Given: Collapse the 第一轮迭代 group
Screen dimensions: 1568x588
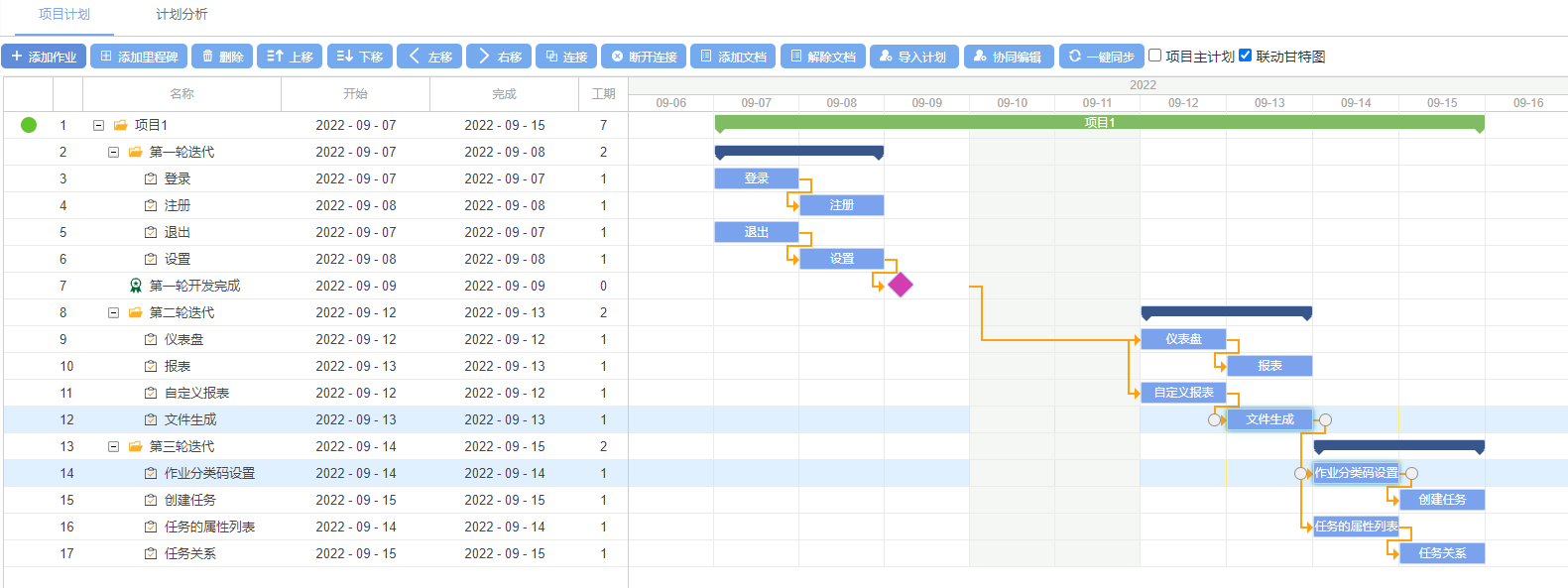Looking at the screenshot, I should click(x=113, y=152).
